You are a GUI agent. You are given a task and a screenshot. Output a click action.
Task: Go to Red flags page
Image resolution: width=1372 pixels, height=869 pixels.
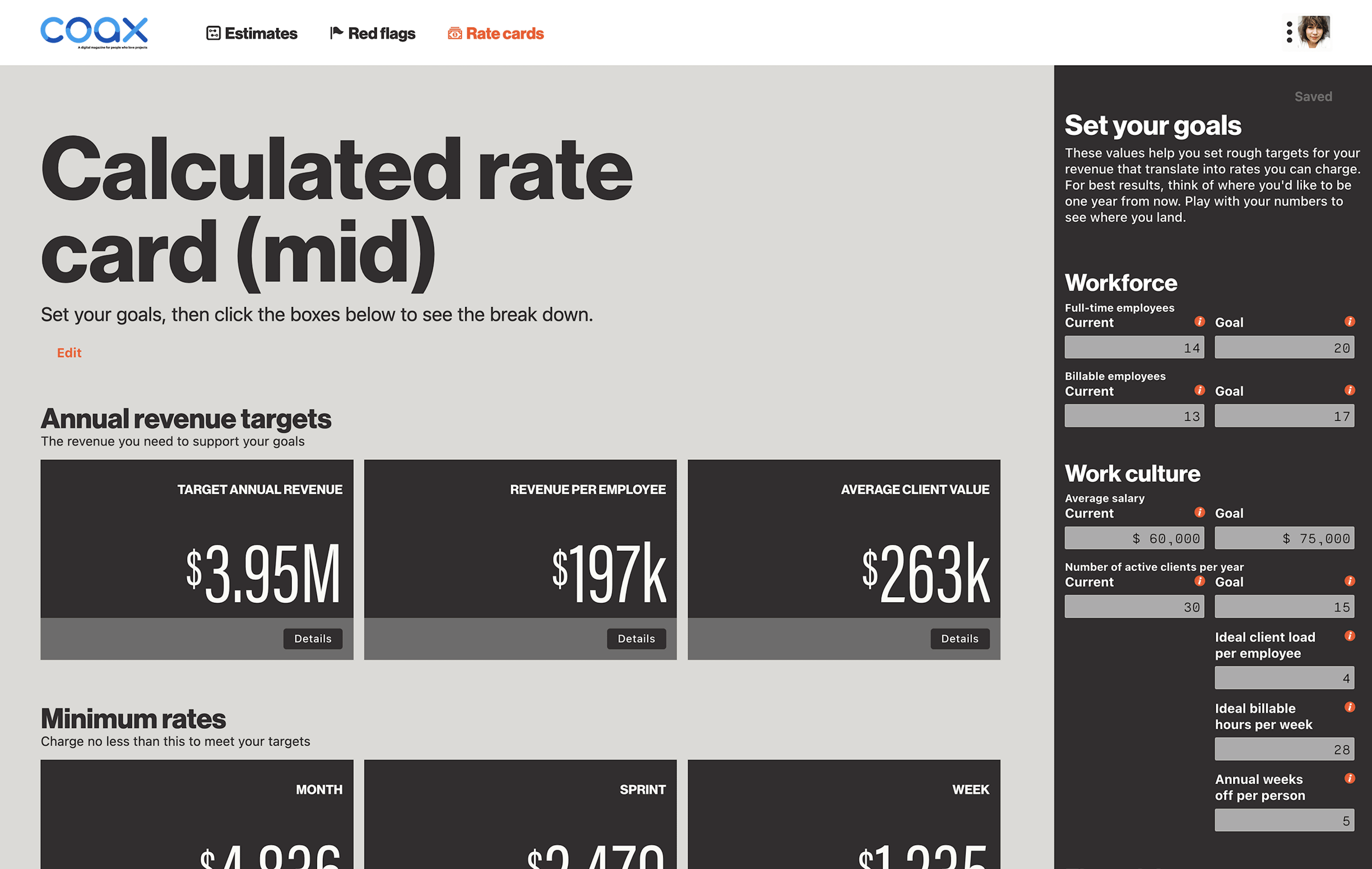coord(373,33)
